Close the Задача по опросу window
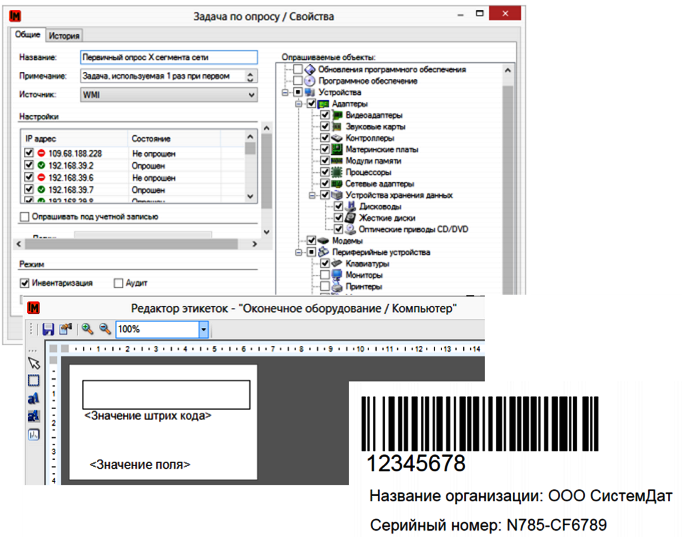 [x=505, y=13]
